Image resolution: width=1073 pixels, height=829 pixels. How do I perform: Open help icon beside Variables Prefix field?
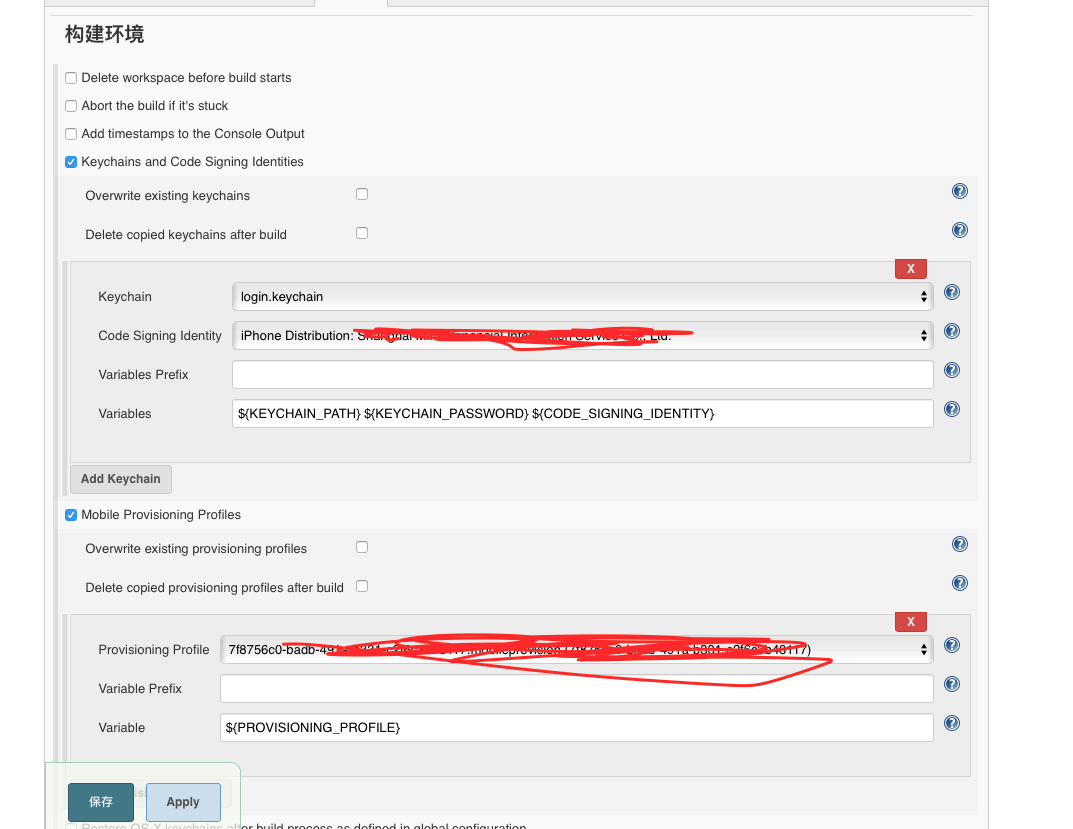point(951,370)
